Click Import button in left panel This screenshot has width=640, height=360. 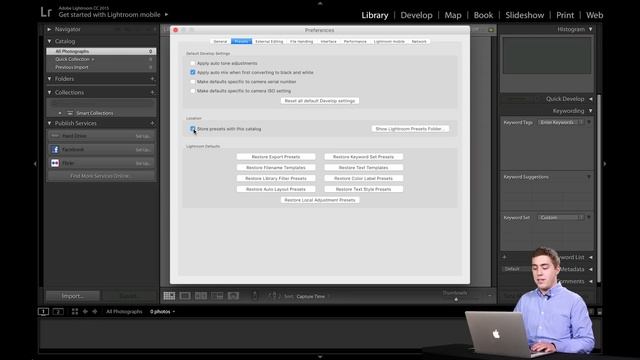(73, 296)
